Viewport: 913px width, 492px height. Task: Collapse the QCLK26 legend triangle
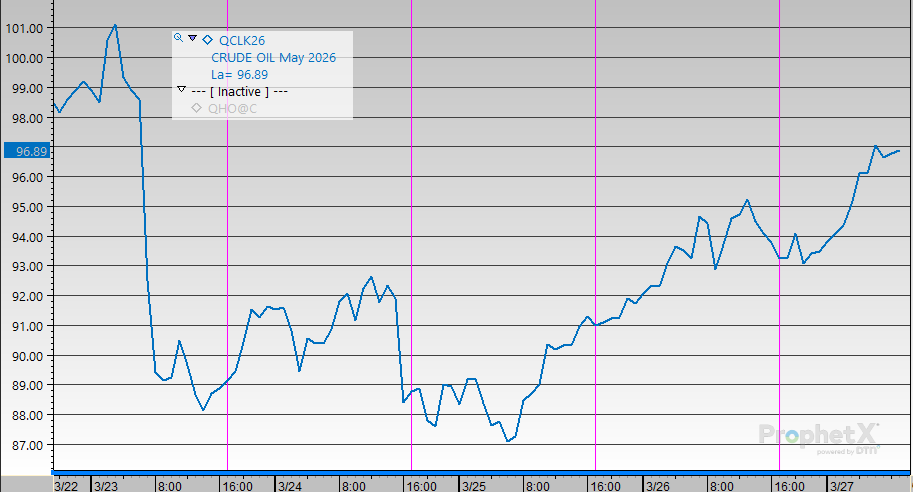pyautogui.click(x=192, y=38)
